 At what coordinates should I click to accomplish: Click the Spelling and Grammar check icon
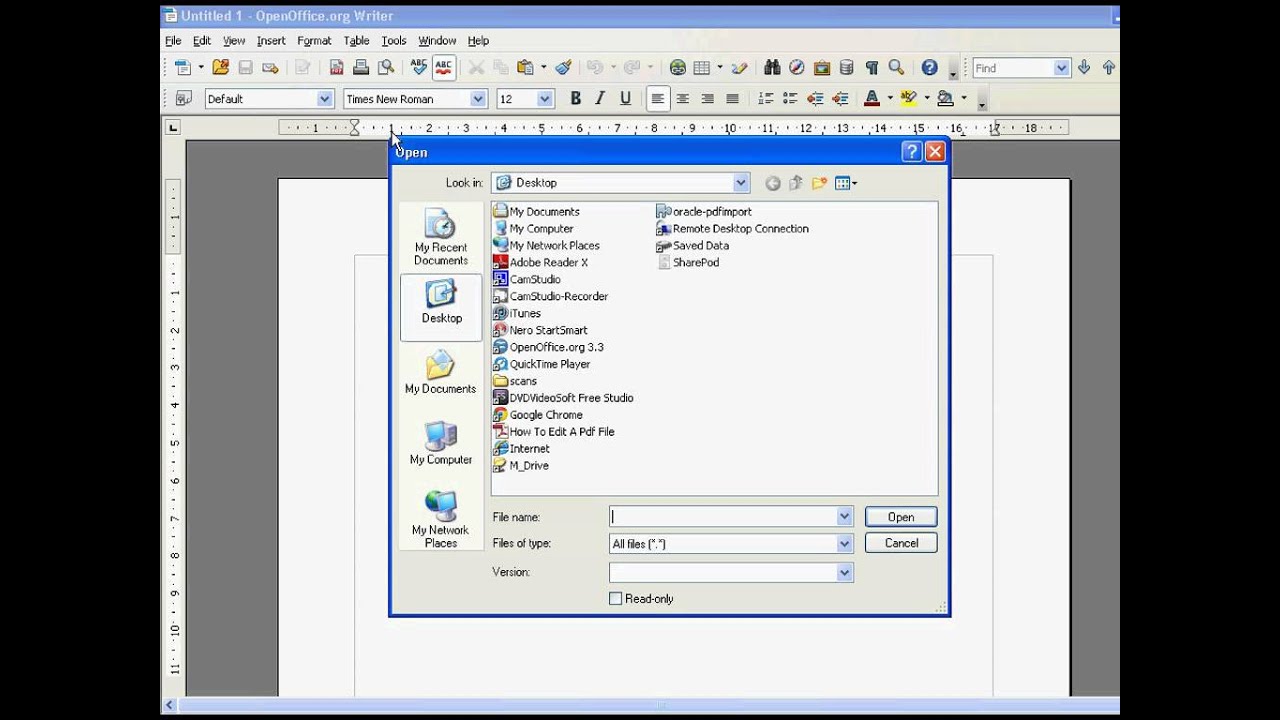pyautogui.click(x=419, y=68)
